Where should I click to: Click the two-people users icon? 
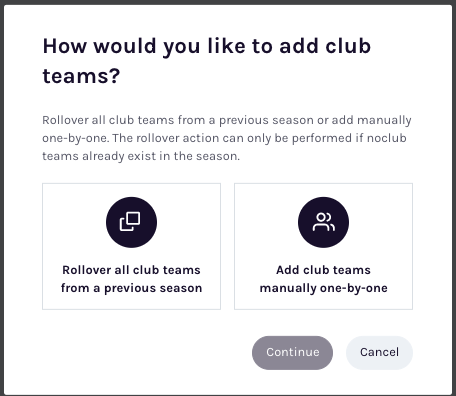point(324,222)
